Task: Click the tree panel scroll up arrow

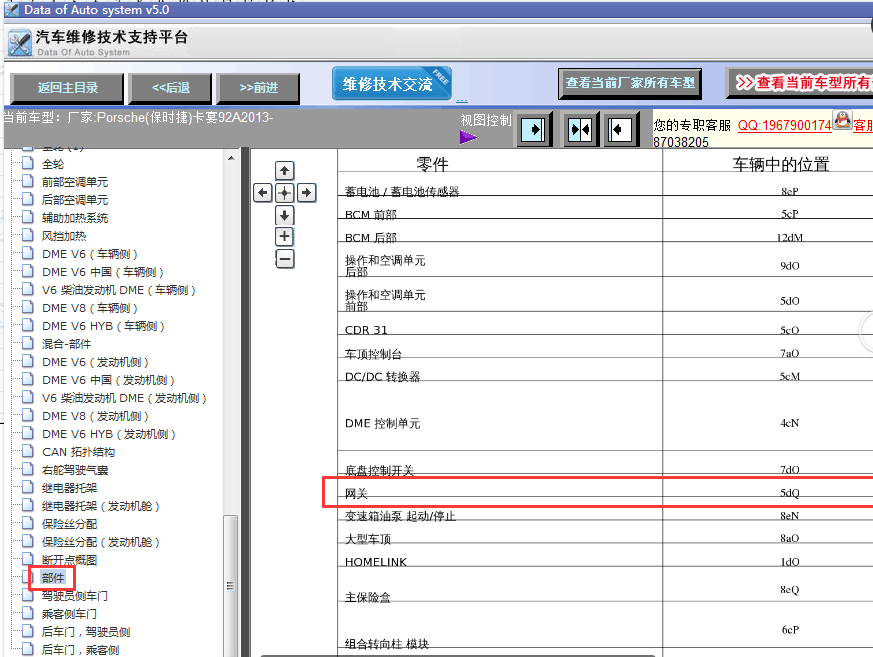Action: [x=231, y=159]
